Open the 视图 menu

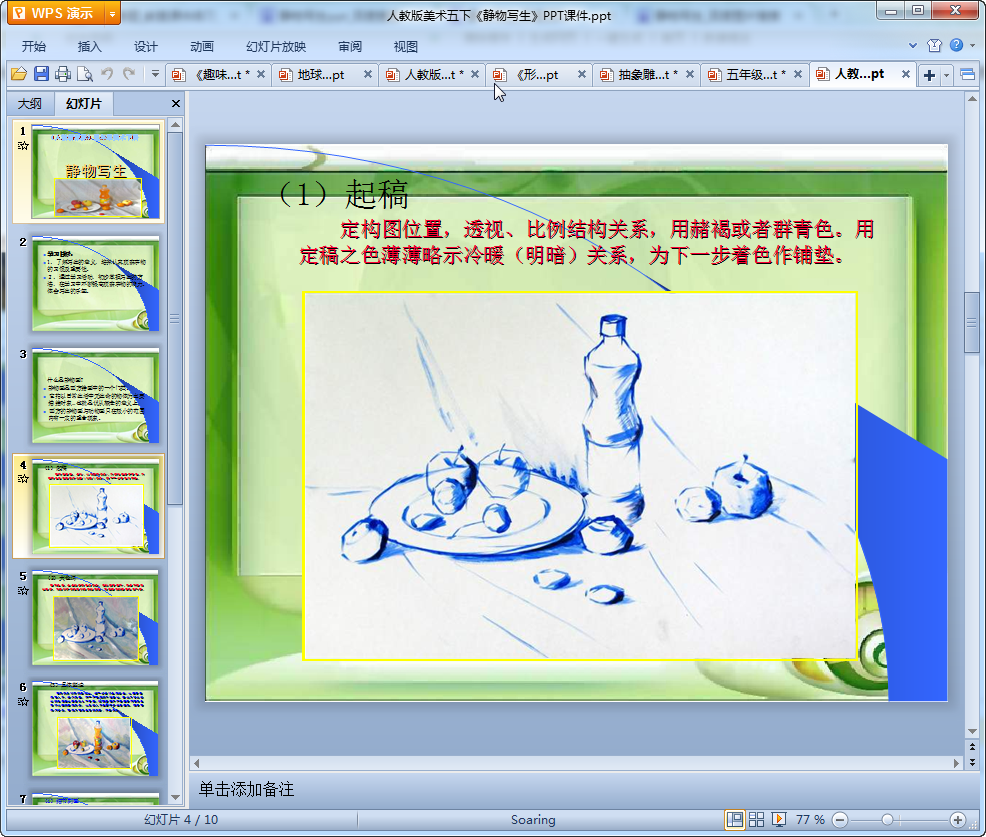(x=406, y=46)
